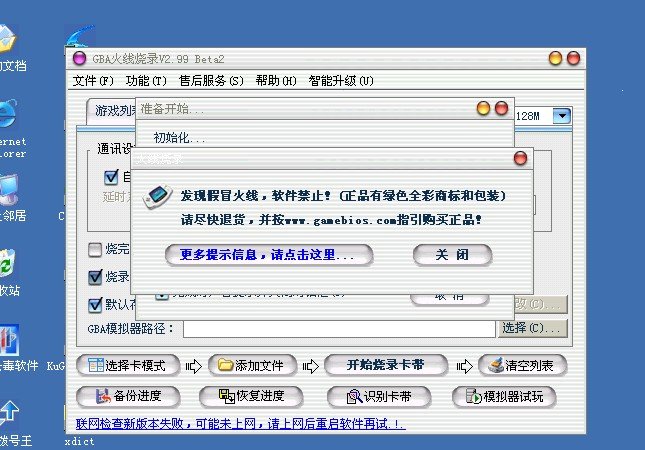Click the 模拟器试玩 button
Viewport: 645px width, 450px height.
(504, 397)
